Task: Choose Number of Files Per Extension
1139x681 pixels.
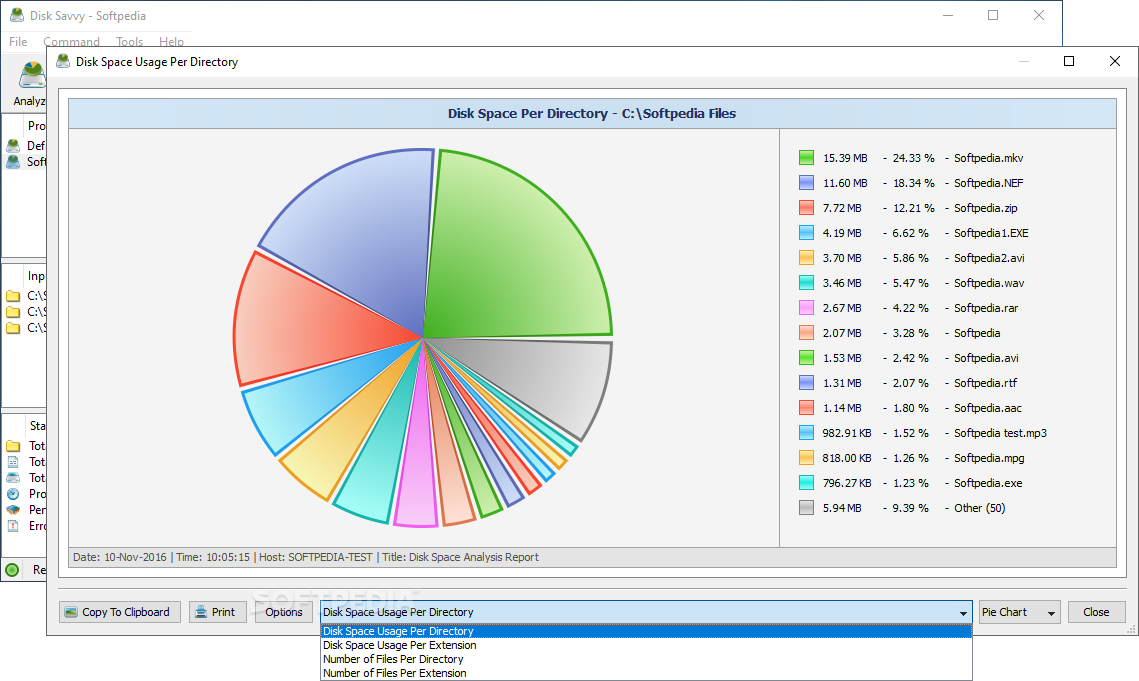Action: 646,673
